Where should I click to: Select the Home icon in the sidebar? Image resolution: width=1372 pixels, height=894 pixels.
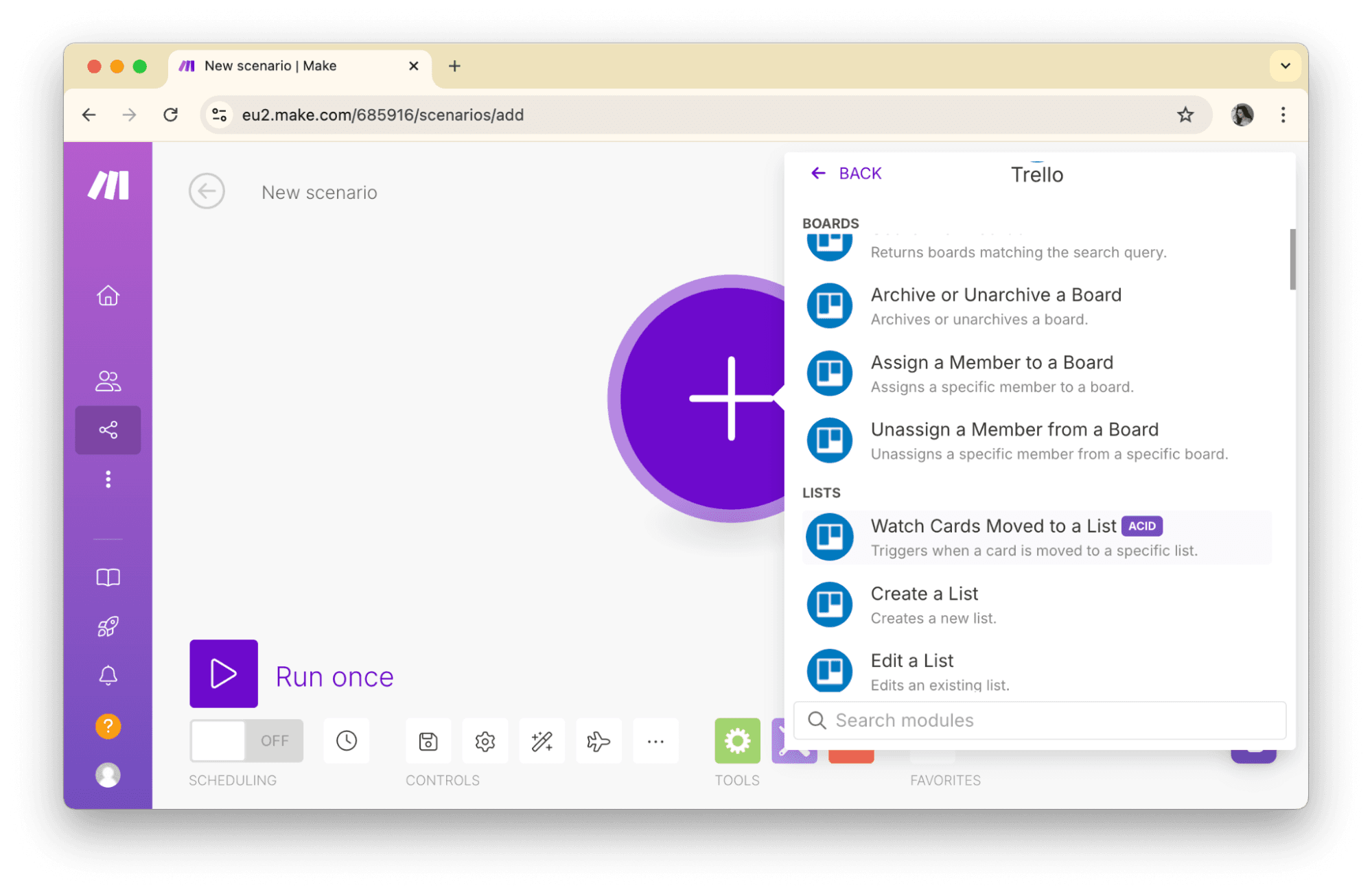[x=108, y=295]
